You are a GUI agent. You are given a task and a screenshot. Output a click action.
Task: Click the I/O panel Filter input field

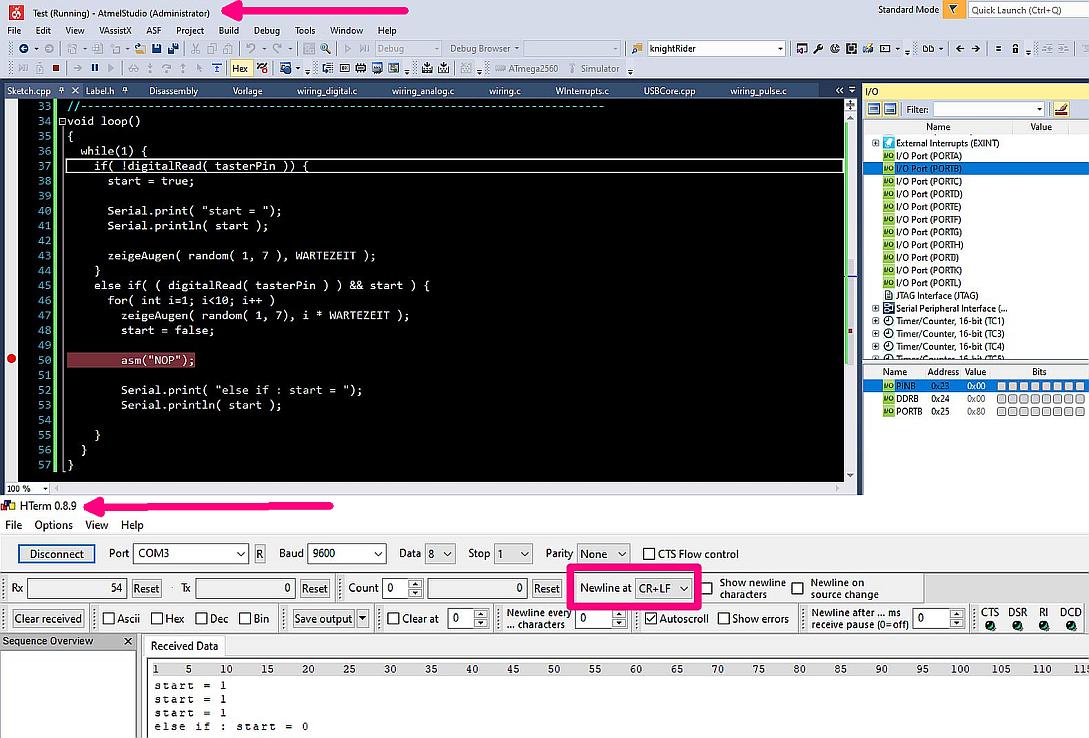tap(989, 109)
